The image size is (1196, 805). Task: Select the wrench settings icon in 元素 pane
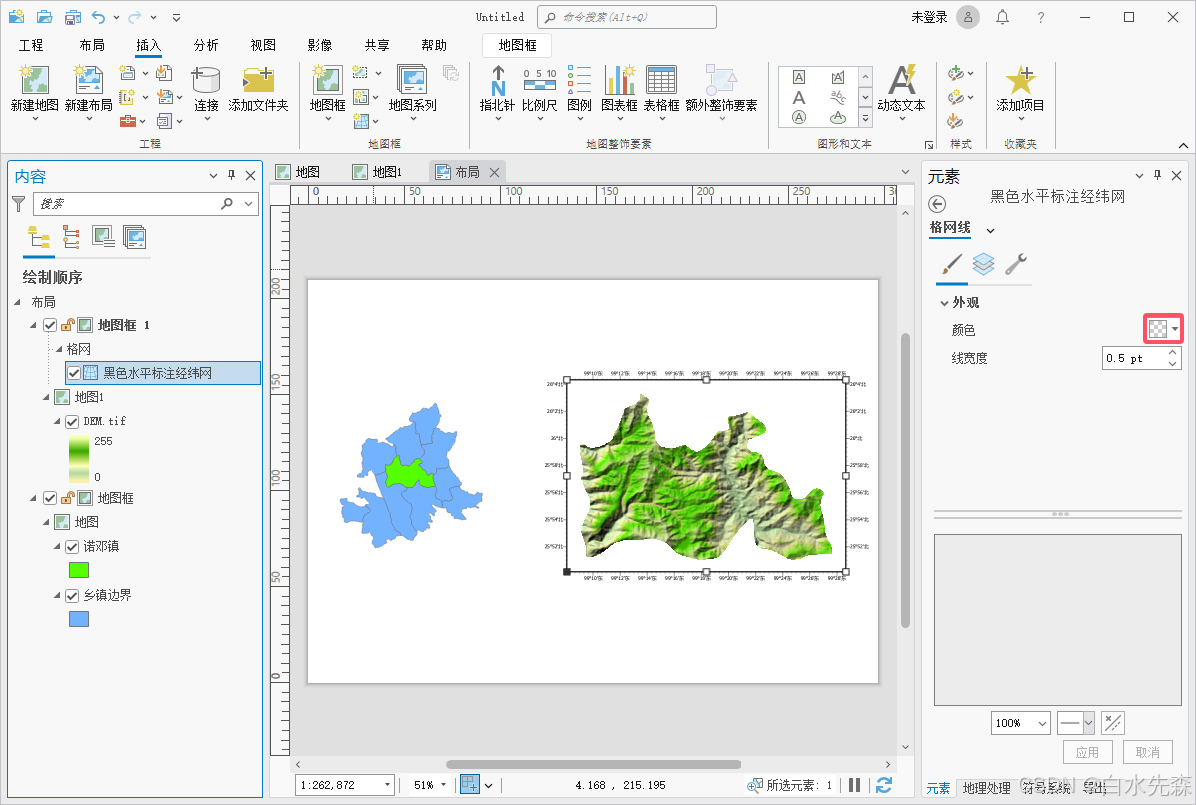(x=1015, y=265)
